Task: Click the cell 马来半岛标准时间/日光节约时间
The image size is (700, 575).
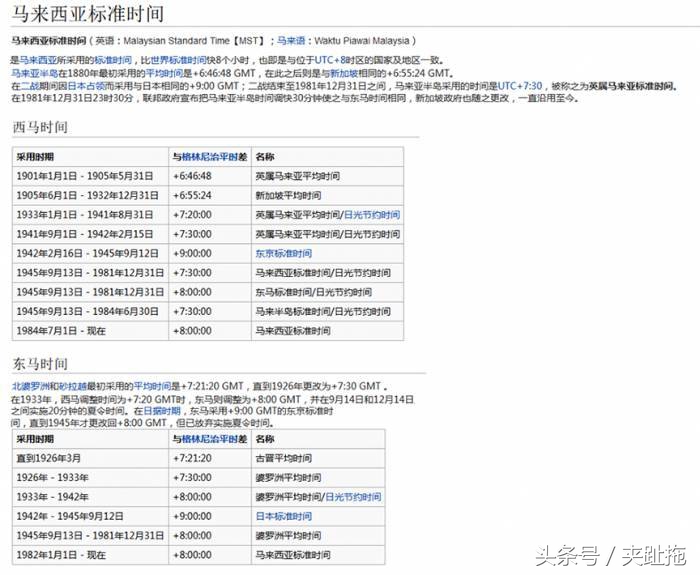Action: (x=328, y=312)
